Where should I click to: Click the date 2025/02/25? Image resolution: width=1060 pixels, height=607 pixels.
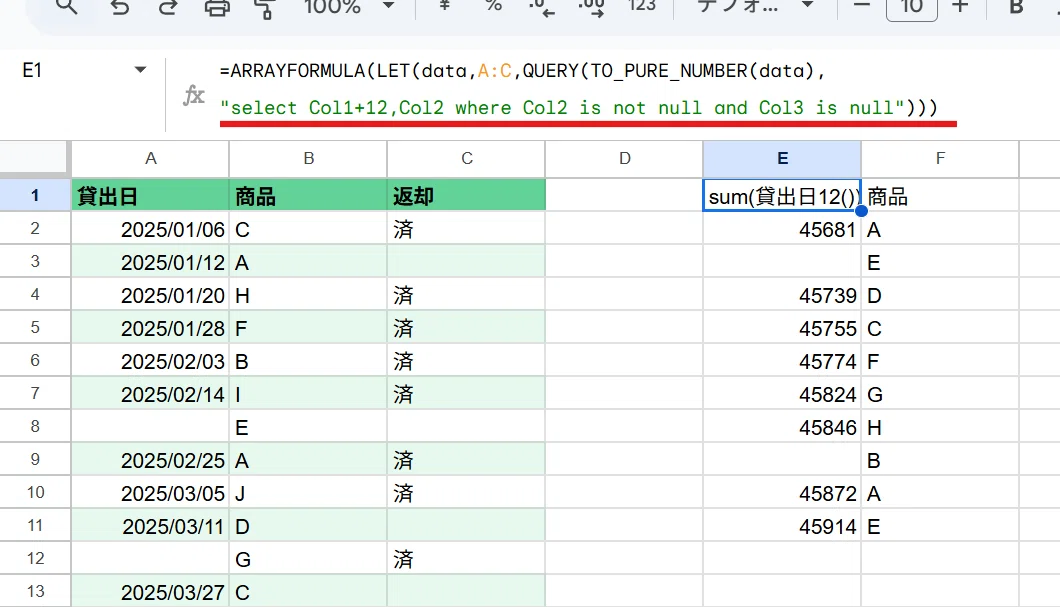coord(172,461)
